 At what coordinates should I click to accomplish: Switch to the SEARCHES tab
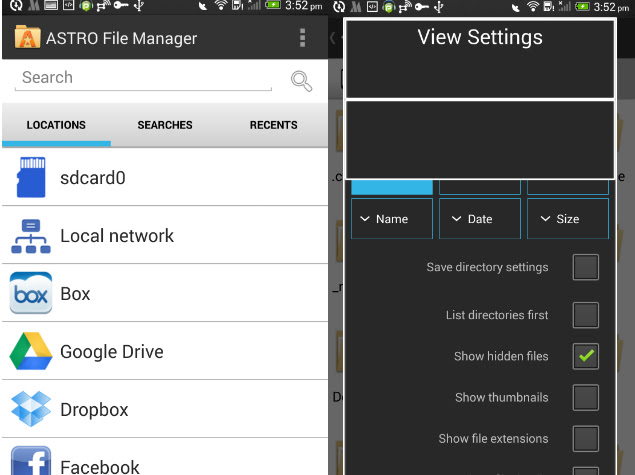coord(165,125)
